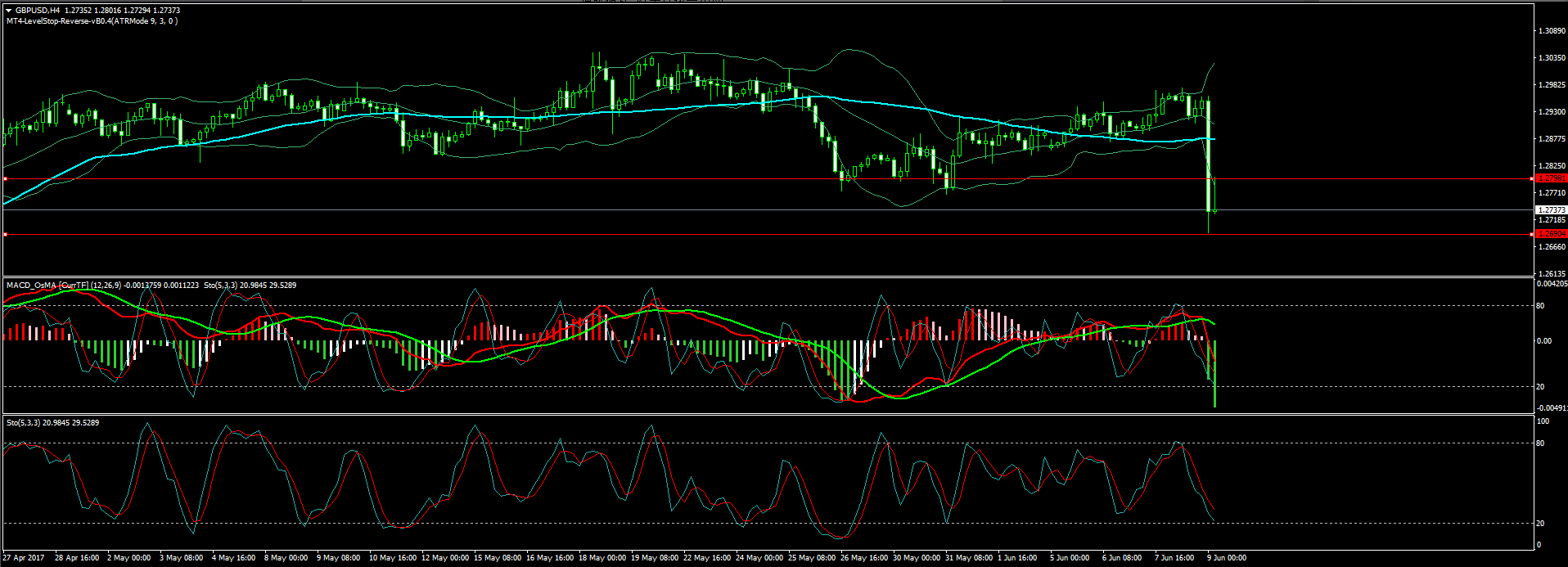Click the current price tag 1.27373
The height and width of the screenshot is (567, 1568).
1551,210
